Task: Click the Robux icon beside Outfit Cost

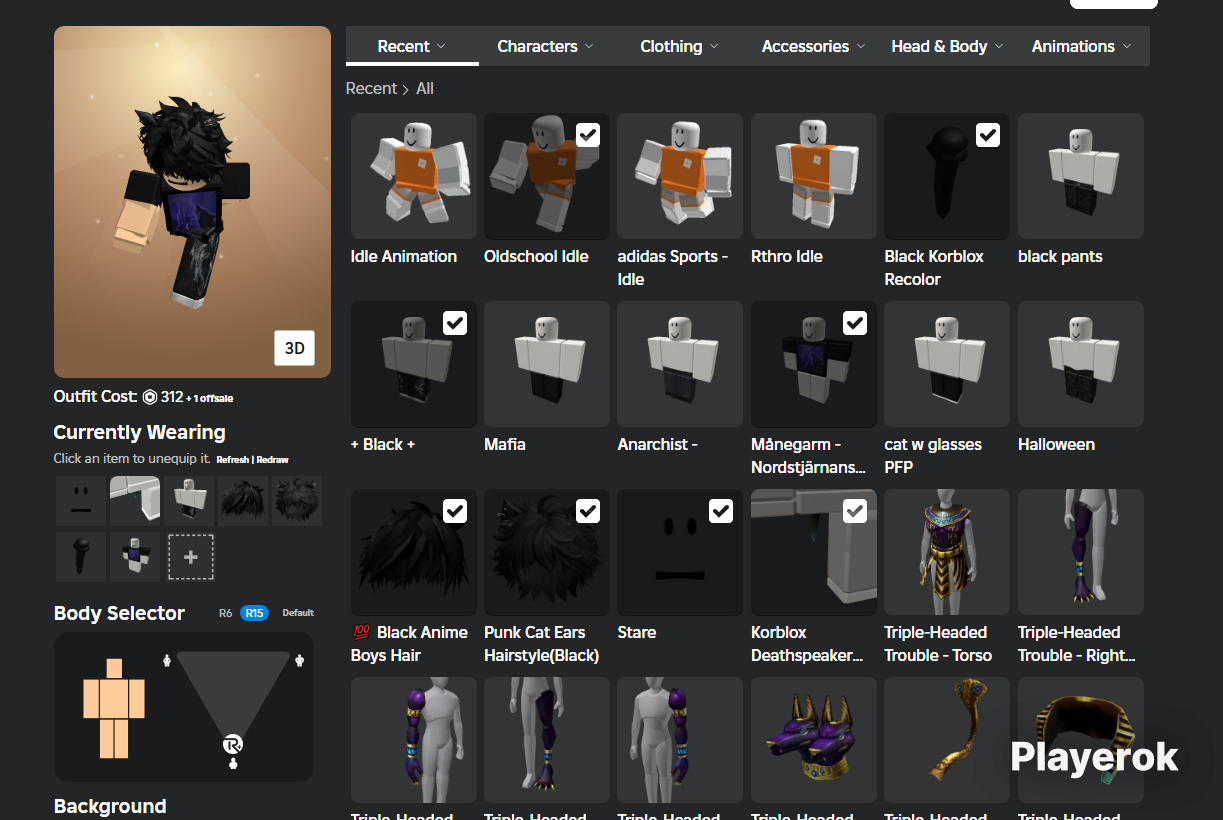Action: tap(150, 397)
